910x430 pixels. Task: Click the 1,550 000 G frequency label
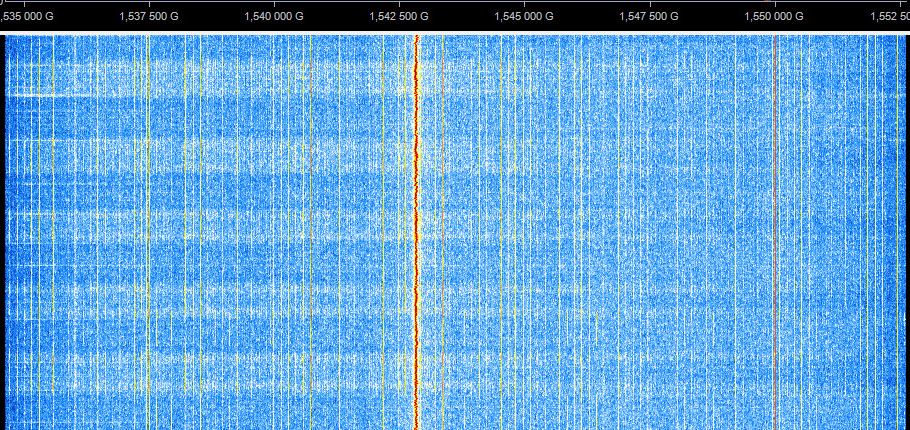coord(774,17)
